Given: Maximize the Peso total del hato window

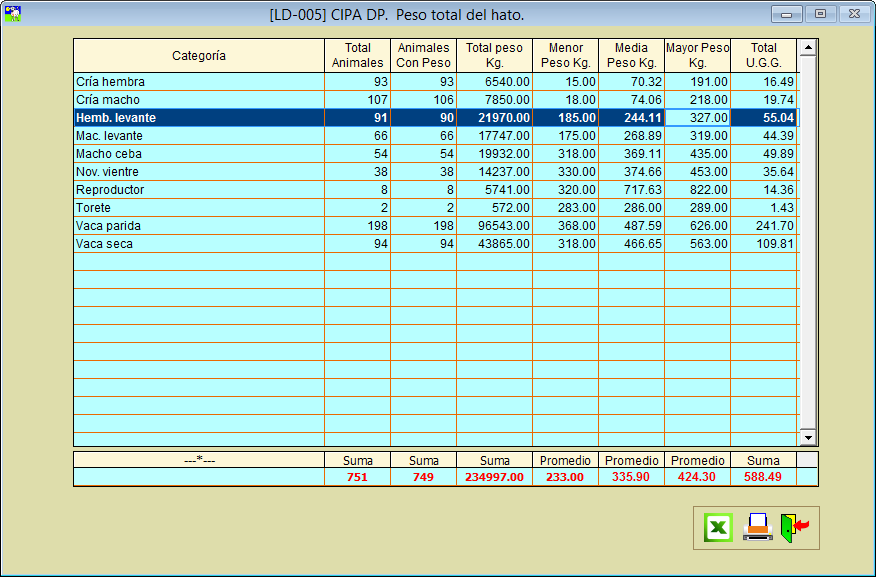Looking at the screenshot, I should pyautogui.click(x=820, y=14).
